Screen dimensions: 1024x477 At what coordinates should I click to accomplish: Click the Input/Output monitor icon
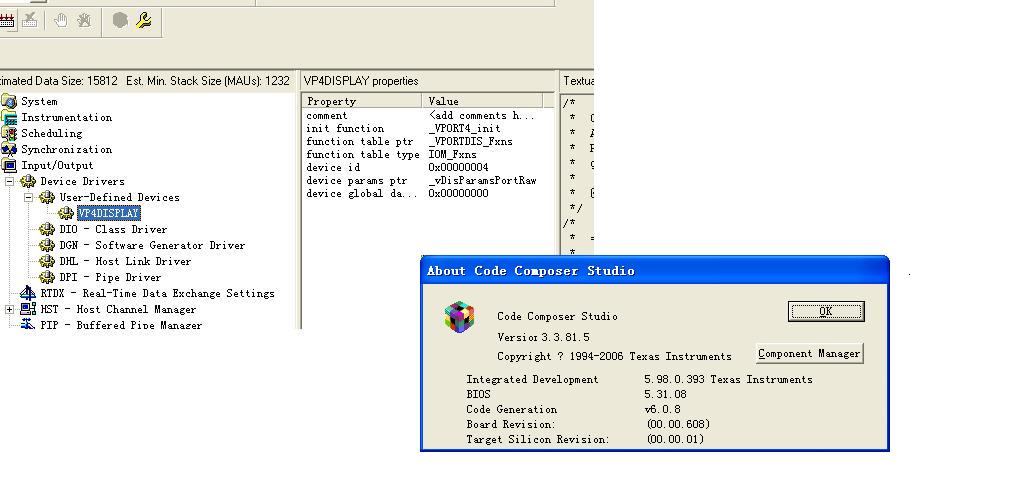point(9,165)
